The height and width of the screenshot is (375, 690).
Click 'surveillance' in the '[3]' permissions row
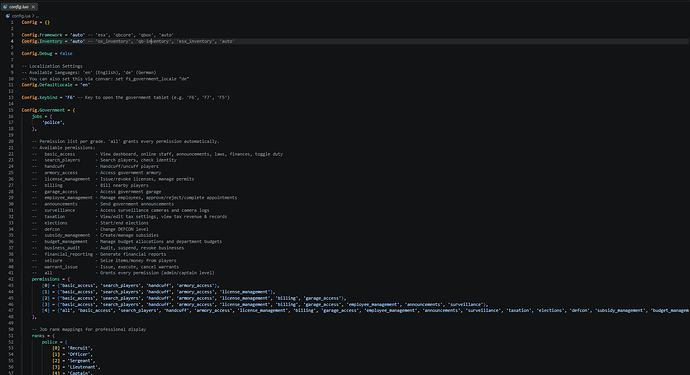click(x=465, y=305)
